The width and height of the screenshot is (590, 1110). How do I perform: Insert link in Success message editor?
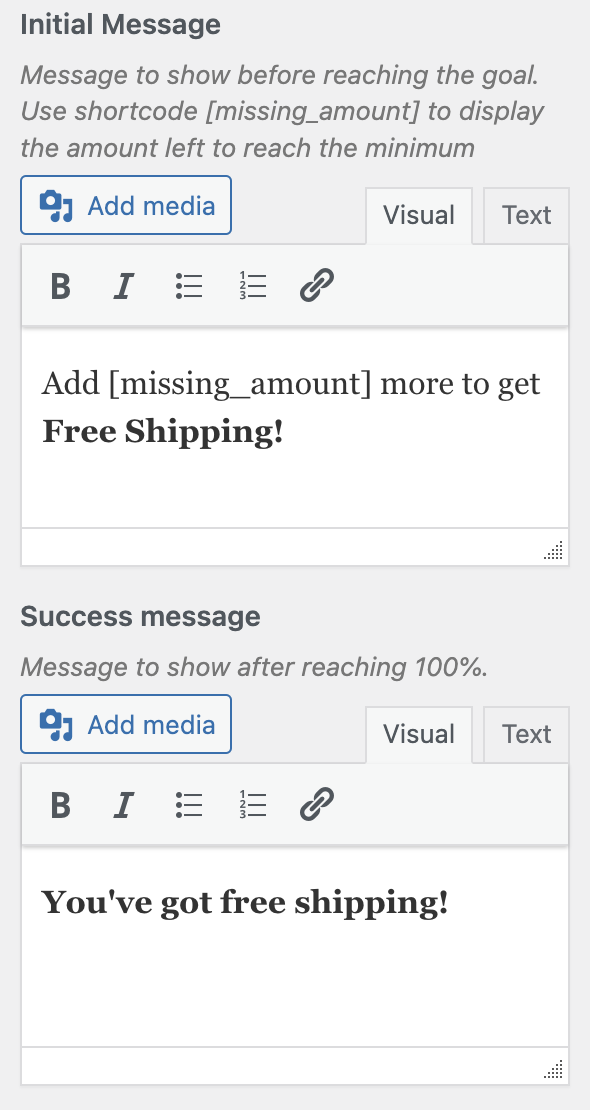[317, 805]
